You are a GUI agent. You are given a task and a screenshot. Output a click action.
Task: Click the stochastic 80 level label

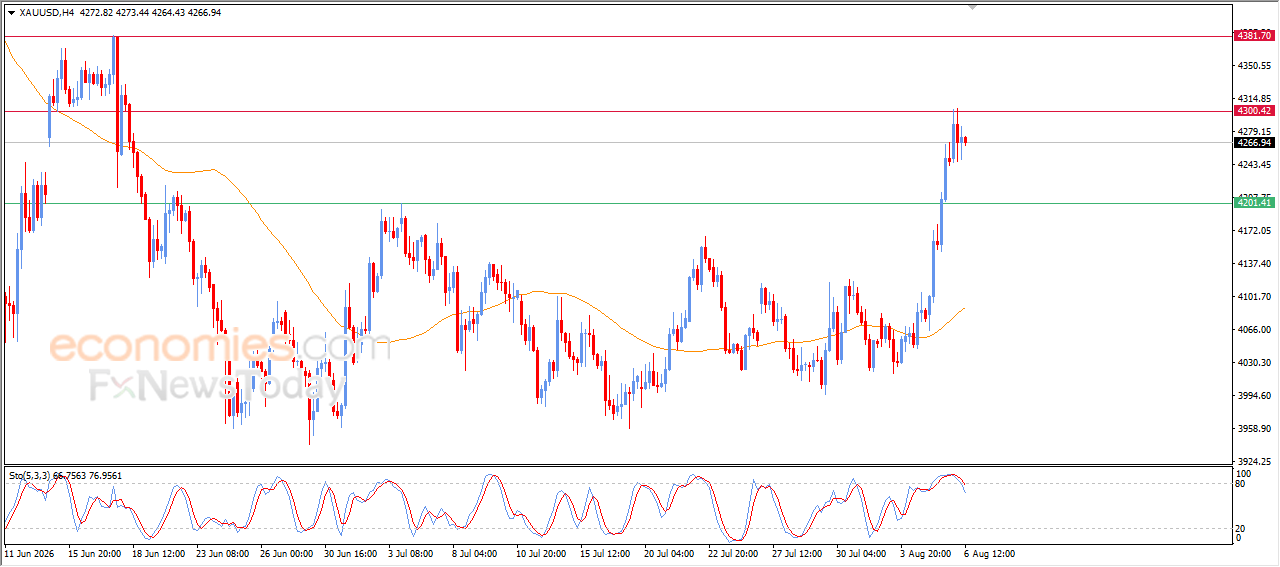[1241, 484]
